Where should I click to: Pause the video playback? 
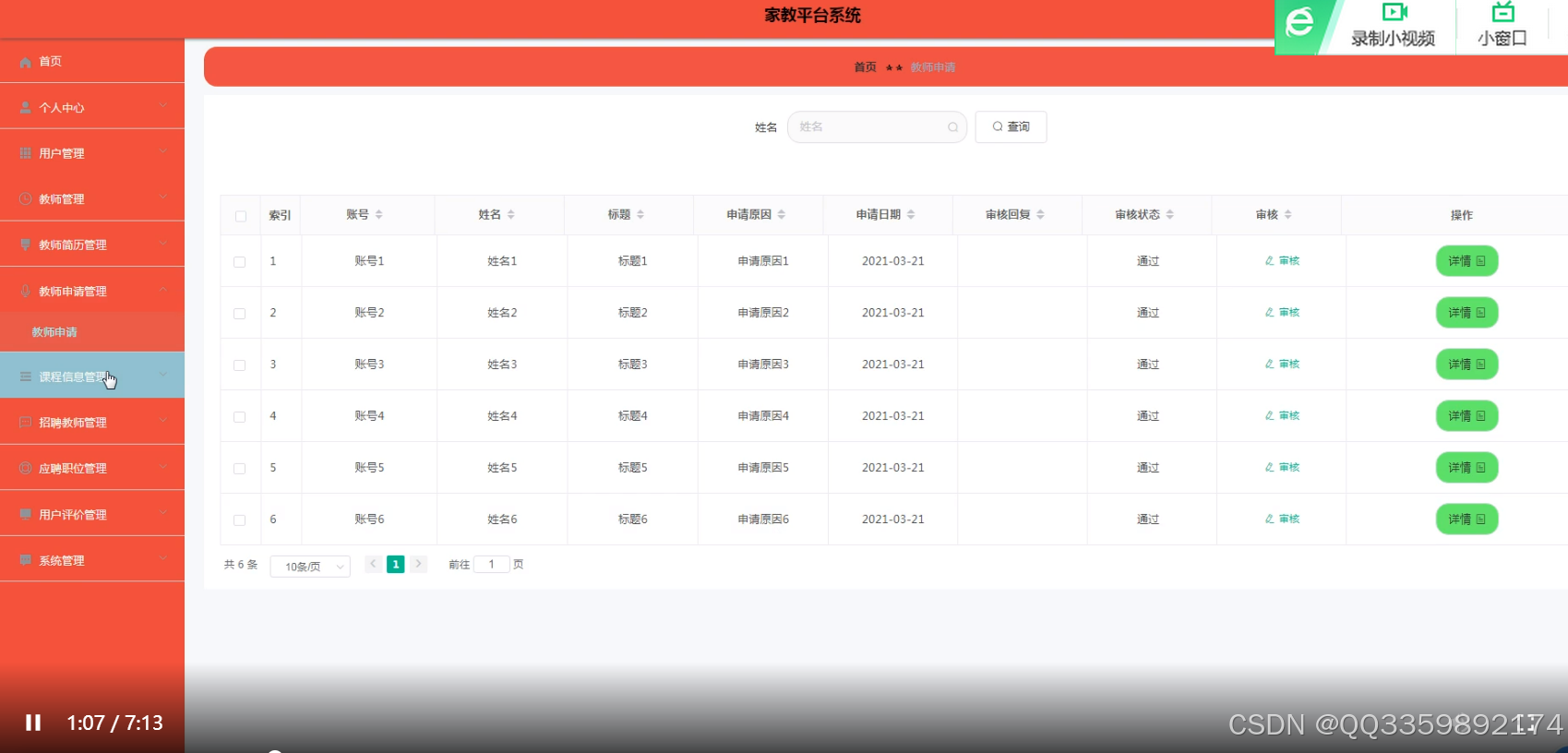[33, 723]
